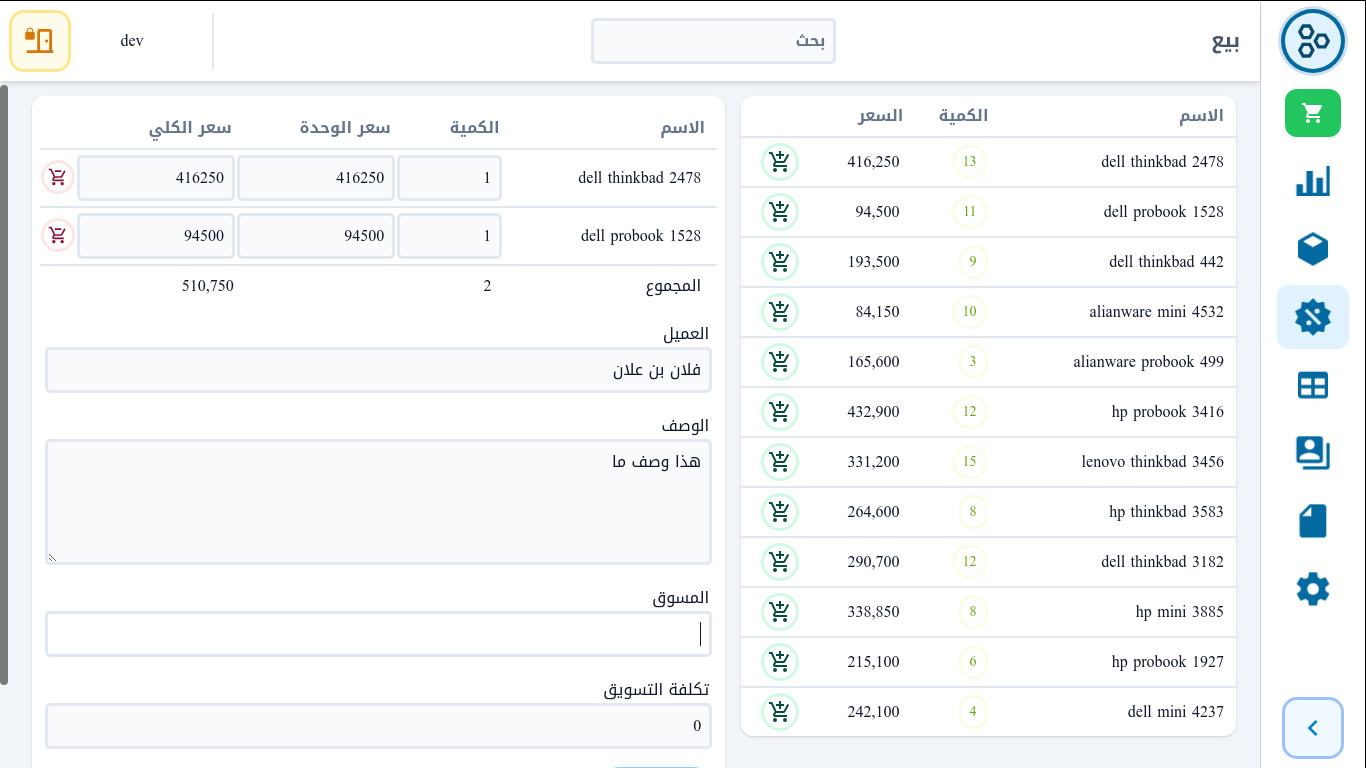The width and height of the screenshot is (1366, 768).
Task: Open the invoices document icon in sidebar
Action: point(1313,520)
